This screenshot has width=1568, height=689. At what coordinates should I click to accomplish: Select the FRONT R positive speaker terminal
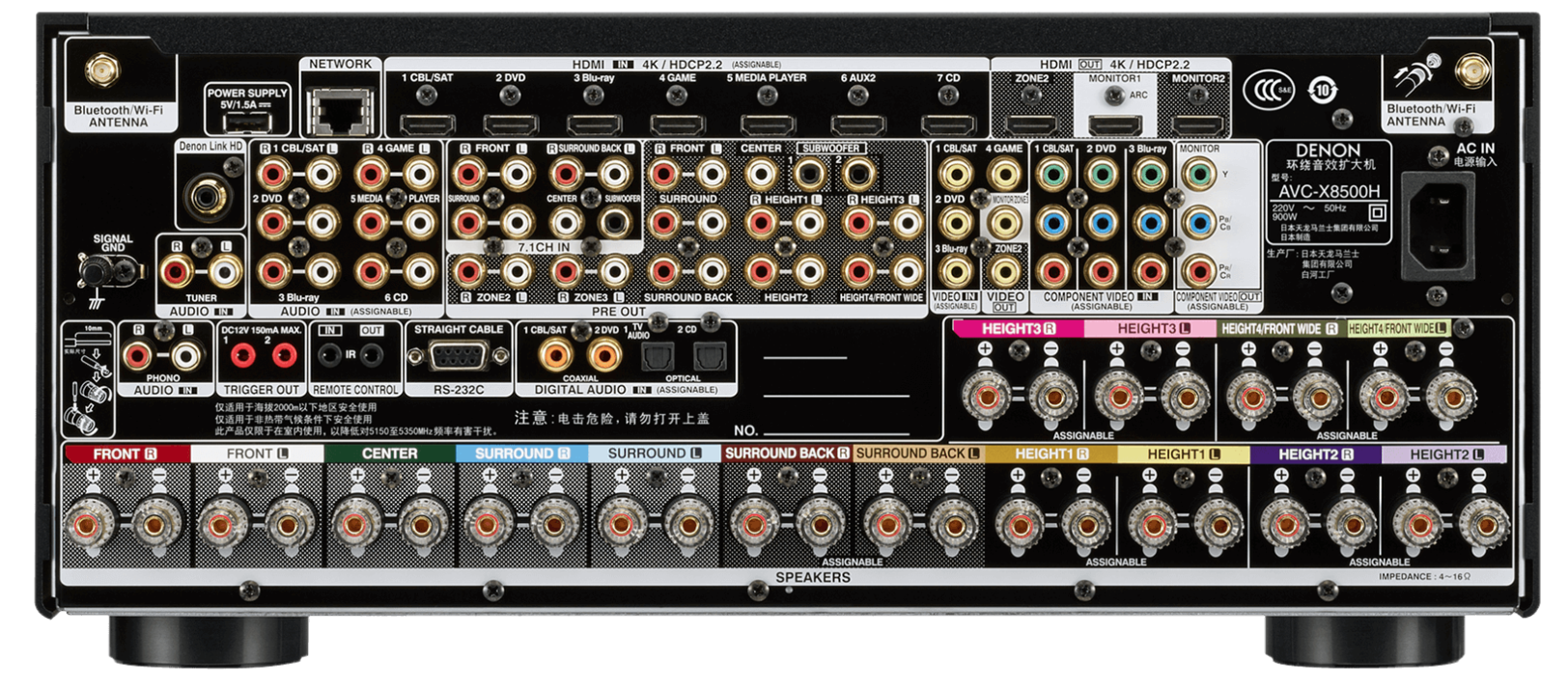tap(86, 524)
